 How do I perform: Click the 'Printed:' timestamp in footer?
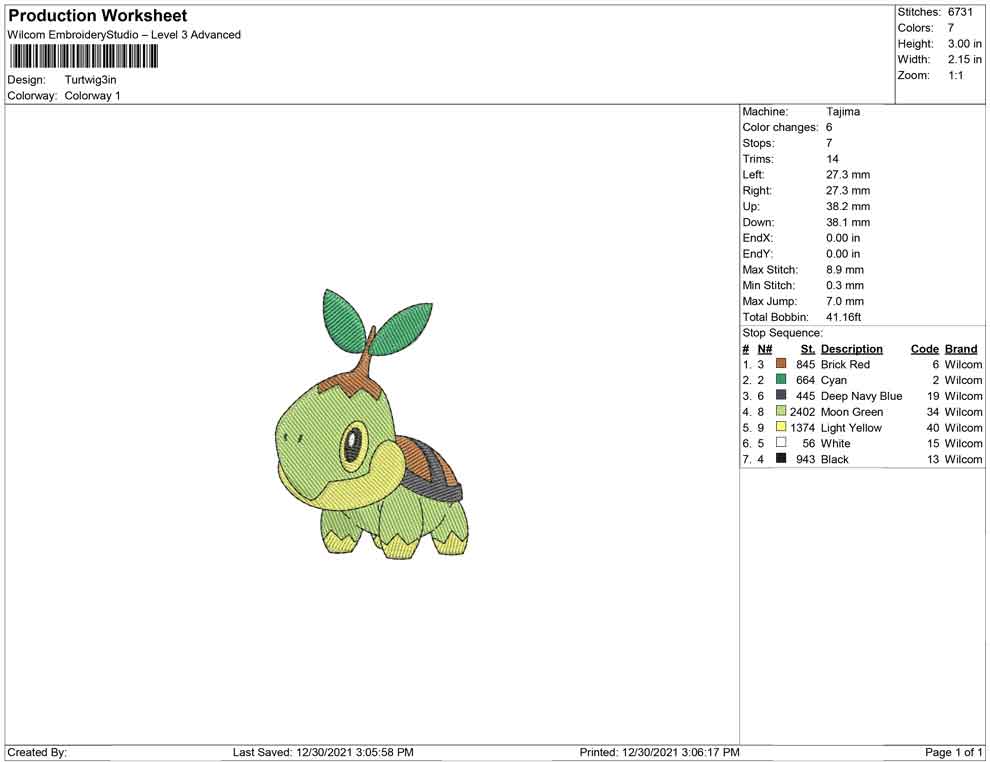(x=659, y=752)
